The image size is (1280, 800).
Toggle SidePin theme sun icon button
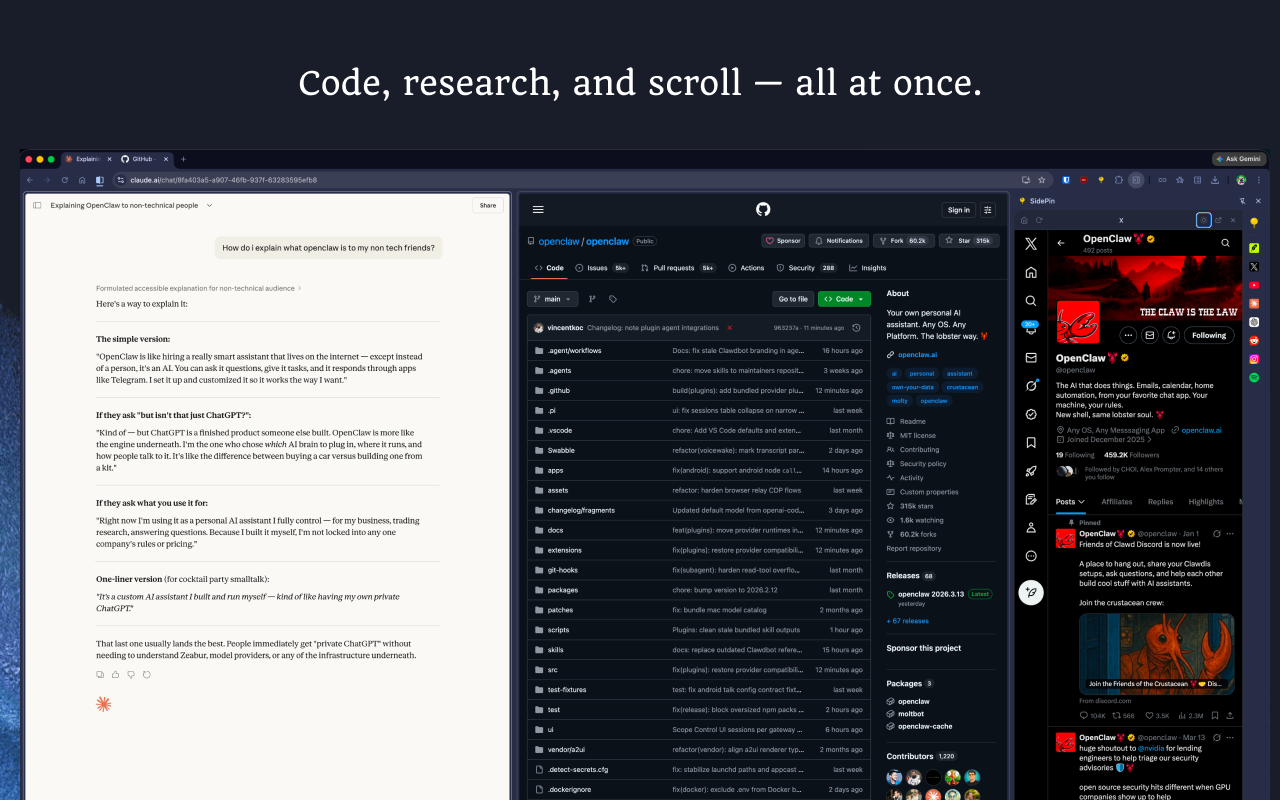(1204, 220)
